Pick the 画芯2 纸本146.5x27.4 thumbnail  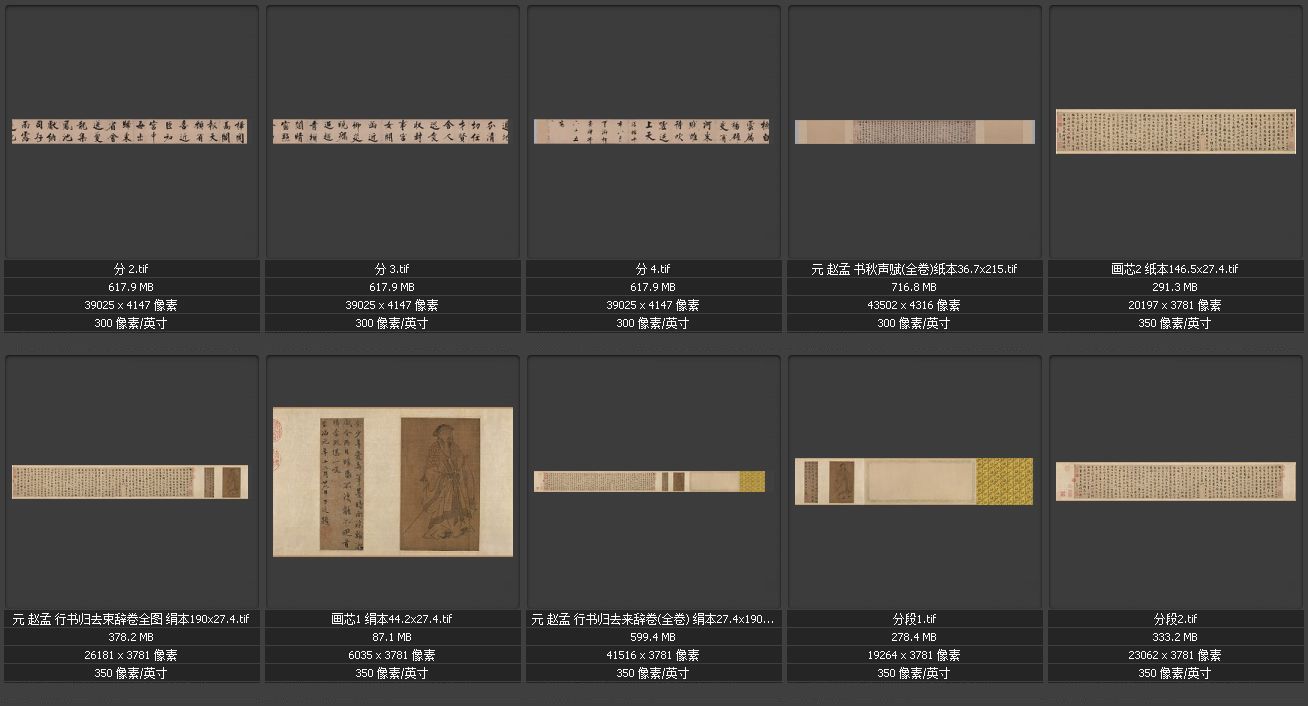1175,132
